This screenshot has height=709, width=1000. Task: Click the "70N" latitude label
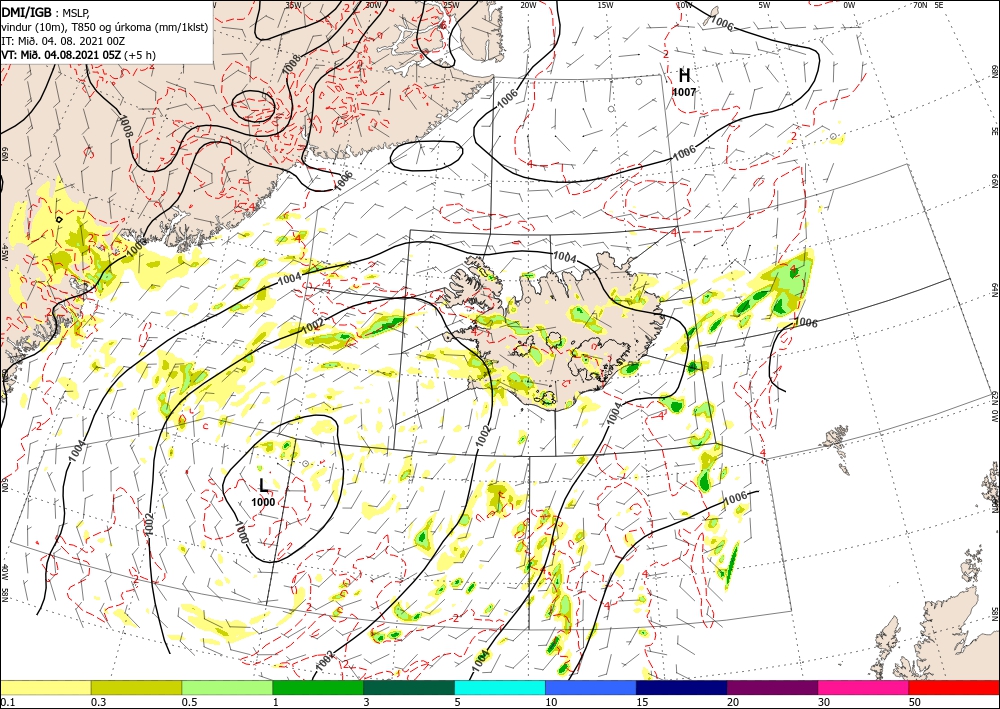[920, 4]
